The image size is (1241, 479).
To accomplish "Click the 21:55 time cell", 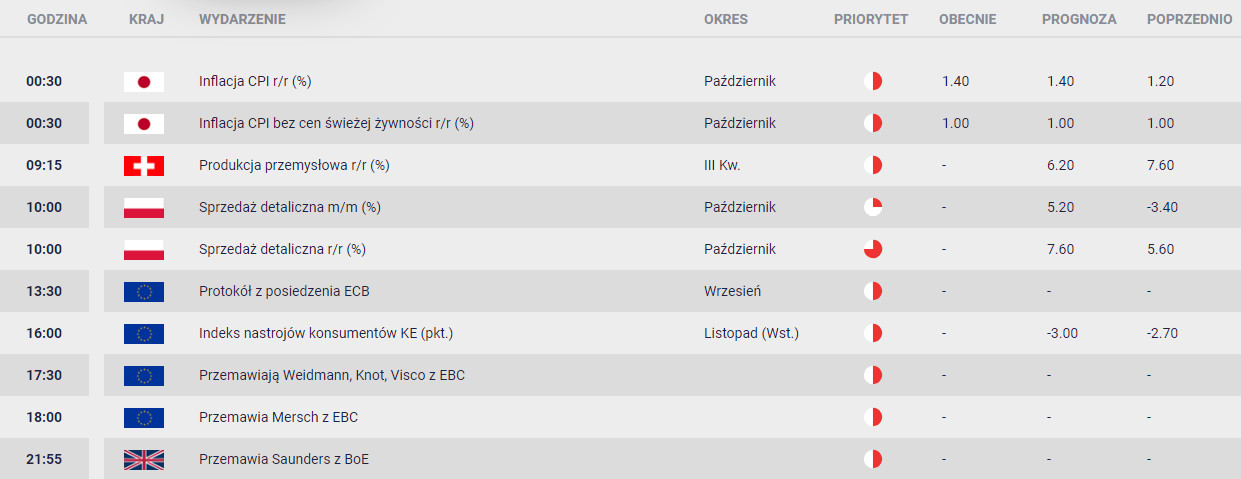I will coord(44,460).
